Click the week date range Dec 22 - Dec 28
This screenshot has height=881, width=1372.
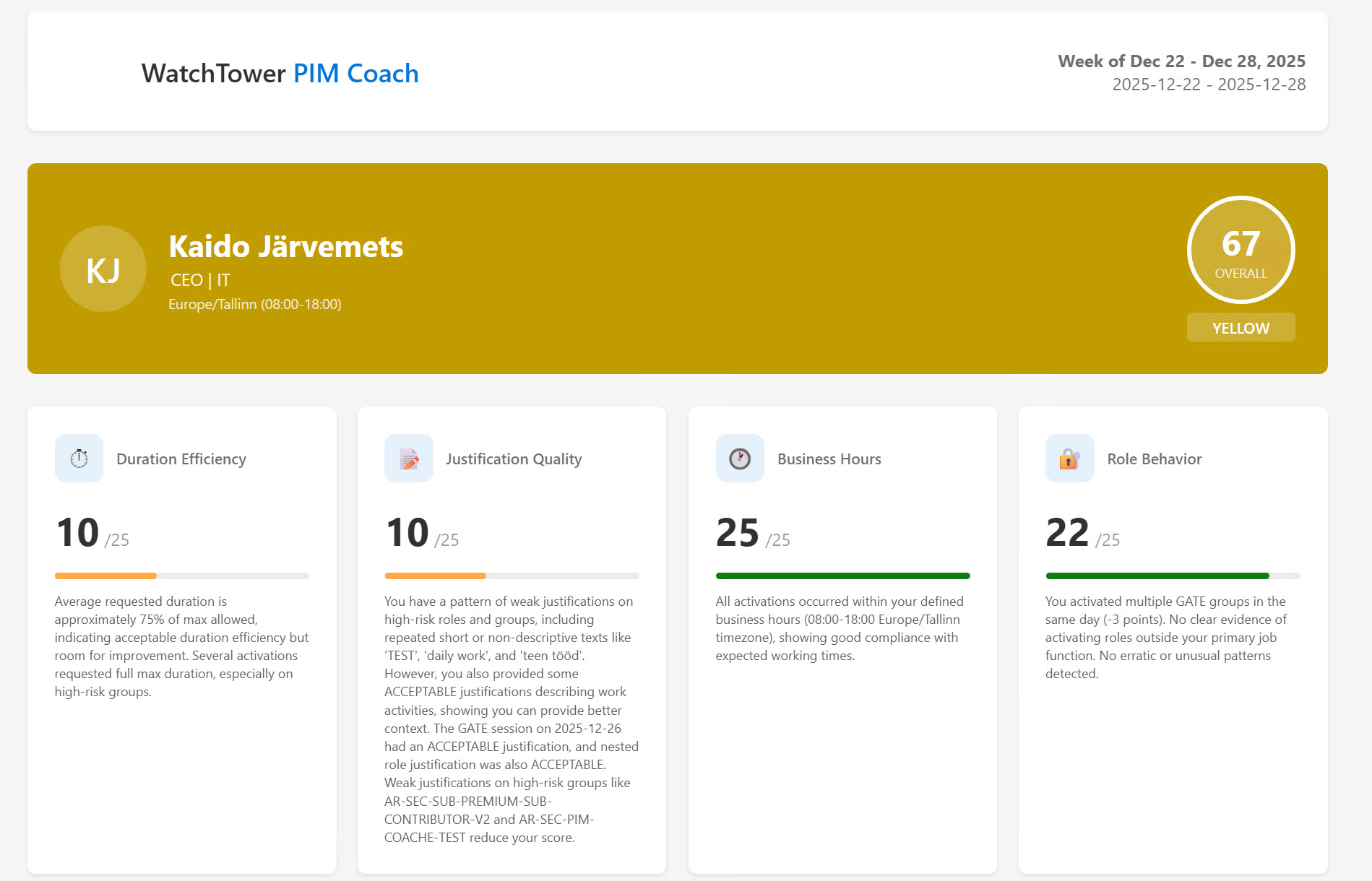(x=1182, y=61)
